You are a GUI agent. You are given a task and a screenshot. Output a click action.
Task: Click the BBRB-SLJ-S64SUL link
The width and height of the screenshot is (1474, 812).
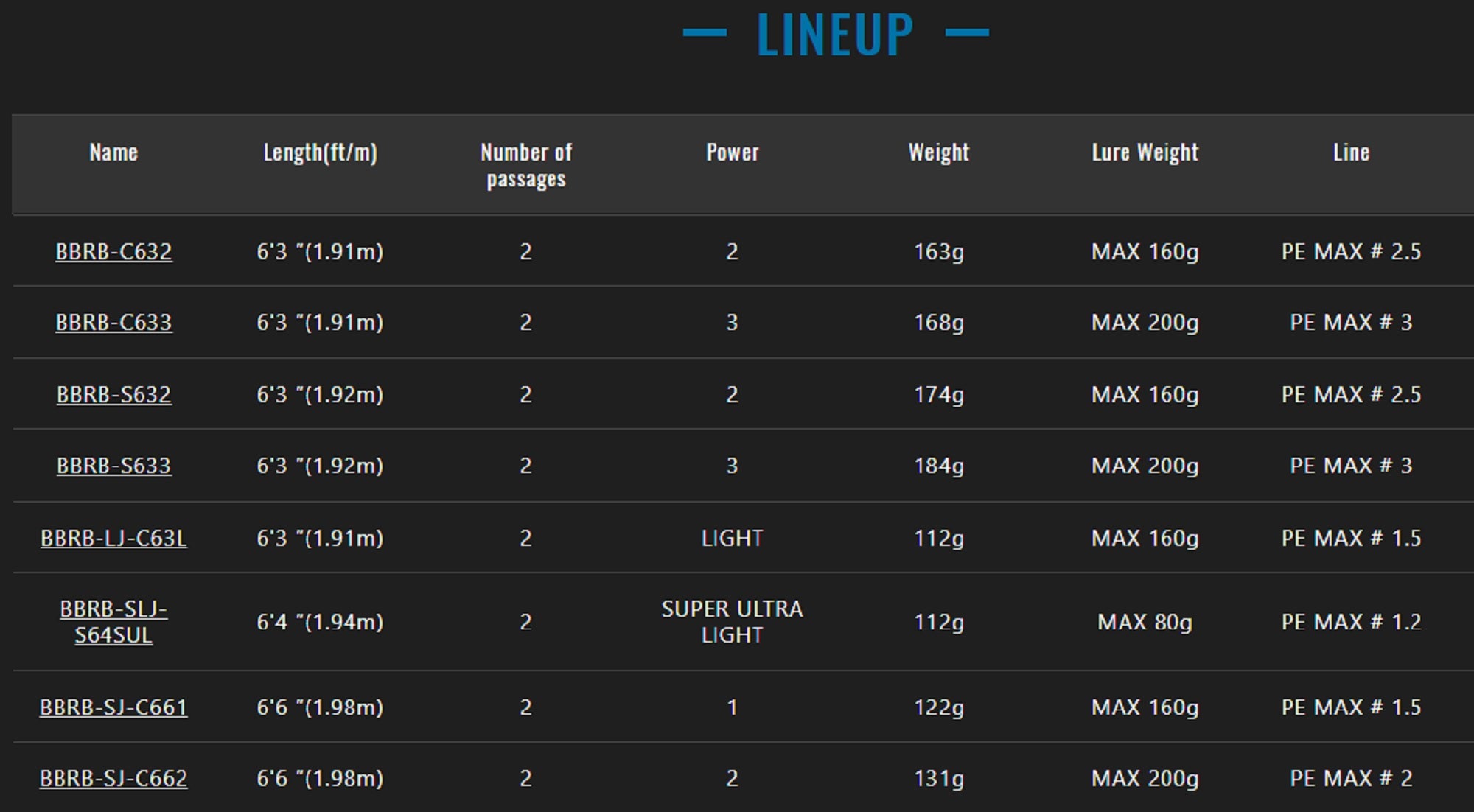[x=113, y=622]
